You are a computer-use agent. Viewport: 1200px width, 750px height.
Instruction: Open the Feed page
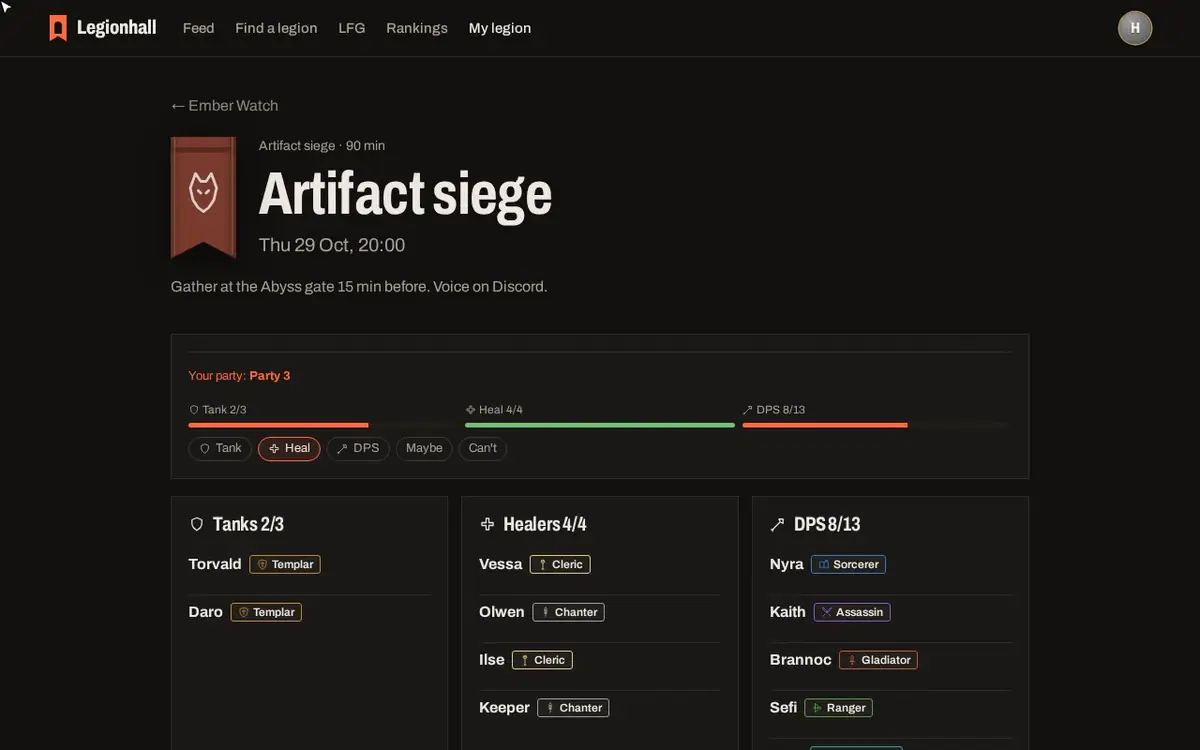pos(198,28)
